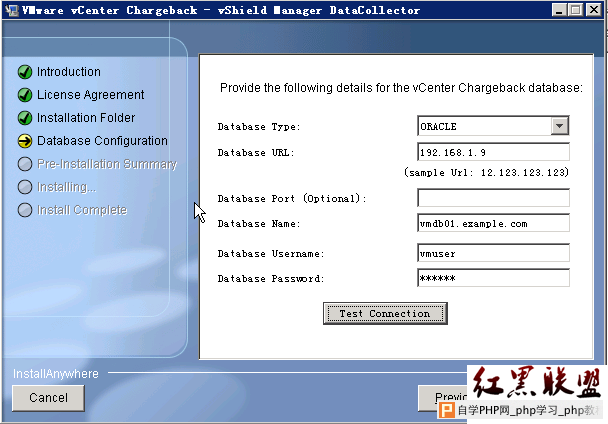Open the Database Type dropdown arrow

coord(560,126)
